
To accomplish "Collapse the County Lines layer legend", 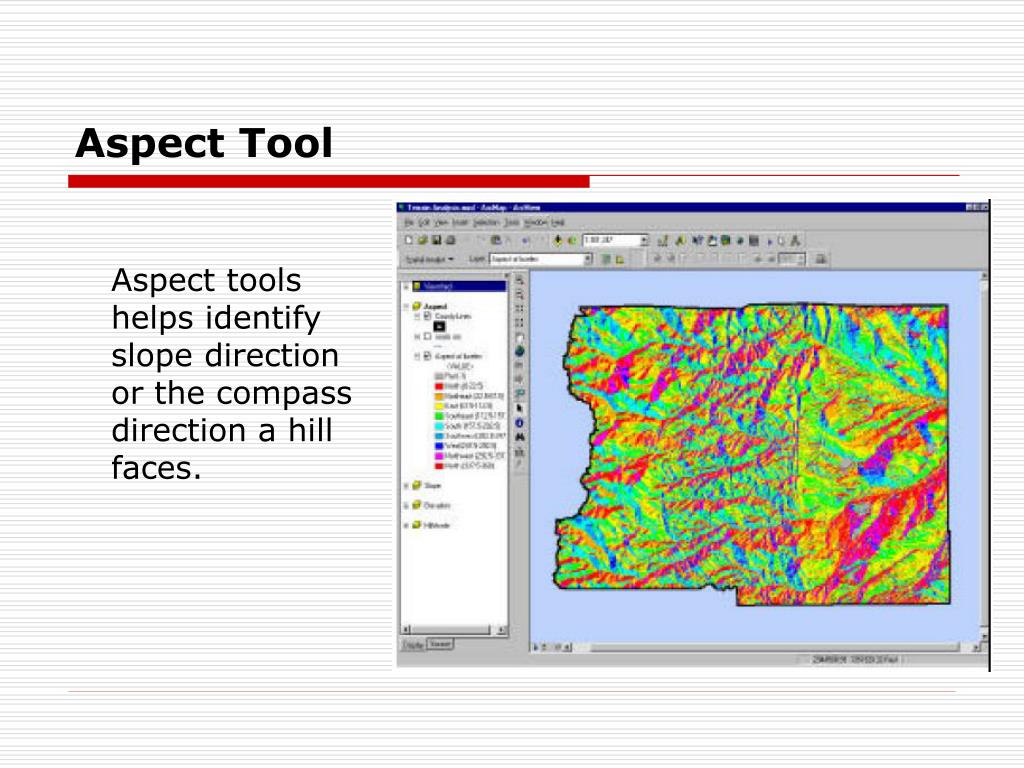I will pos(417,316).
